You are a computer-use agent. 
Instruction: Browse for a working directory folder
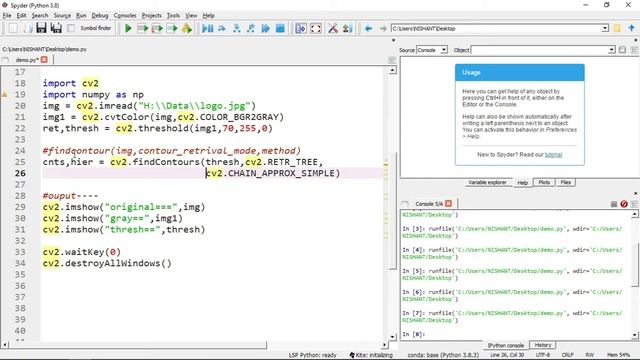coord(617,29)
